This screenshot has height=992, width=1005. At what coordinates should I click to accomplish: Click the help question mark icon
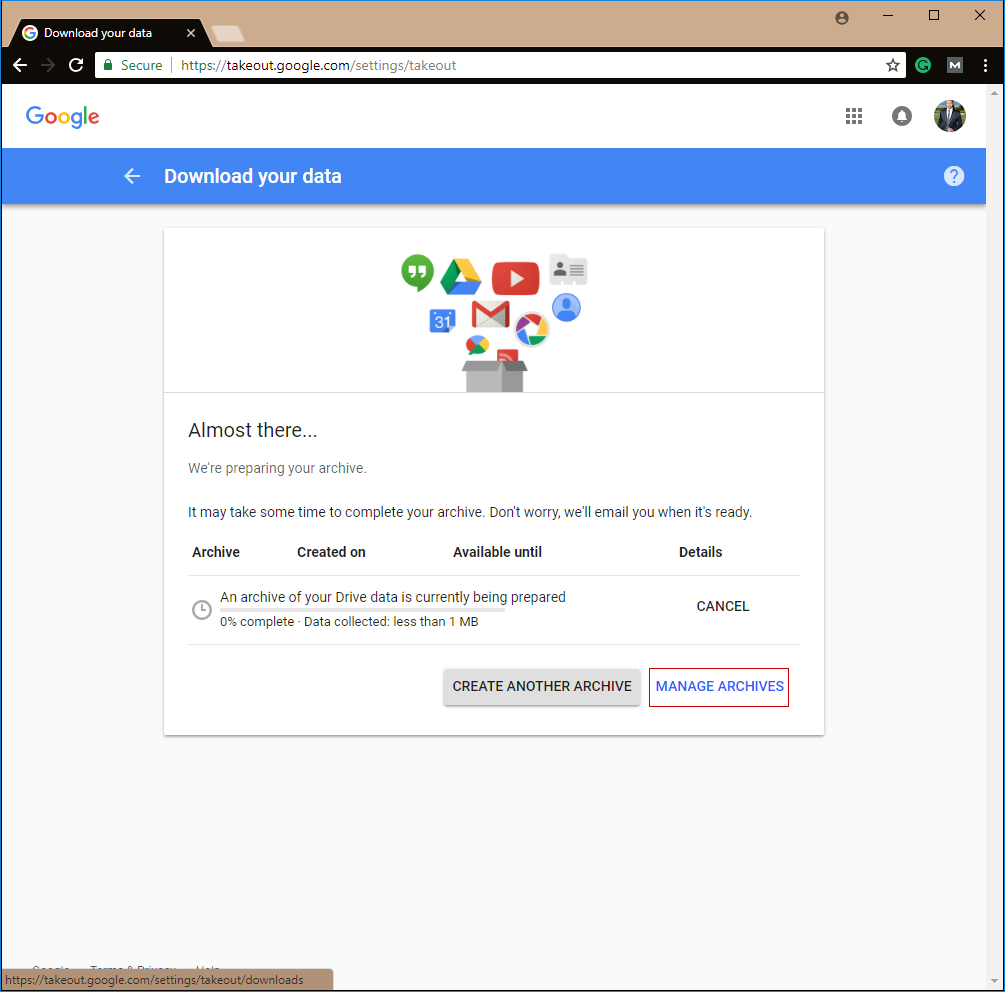click(953, 176)
